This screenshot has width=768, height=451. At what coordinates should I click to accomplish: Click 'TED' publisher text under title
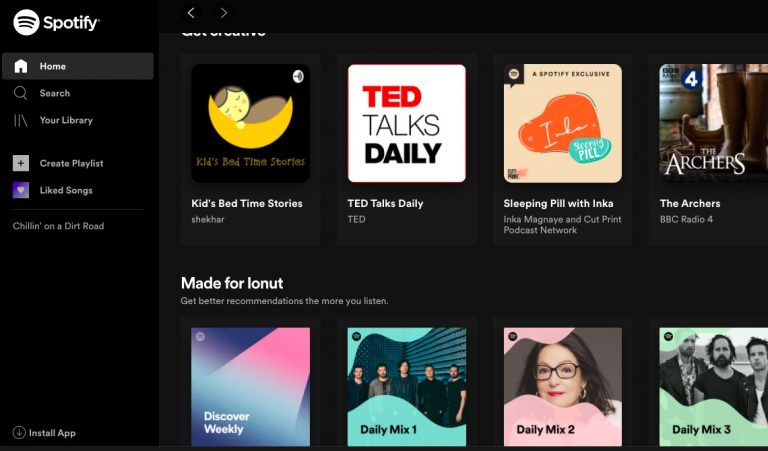[x=357, y=219]
